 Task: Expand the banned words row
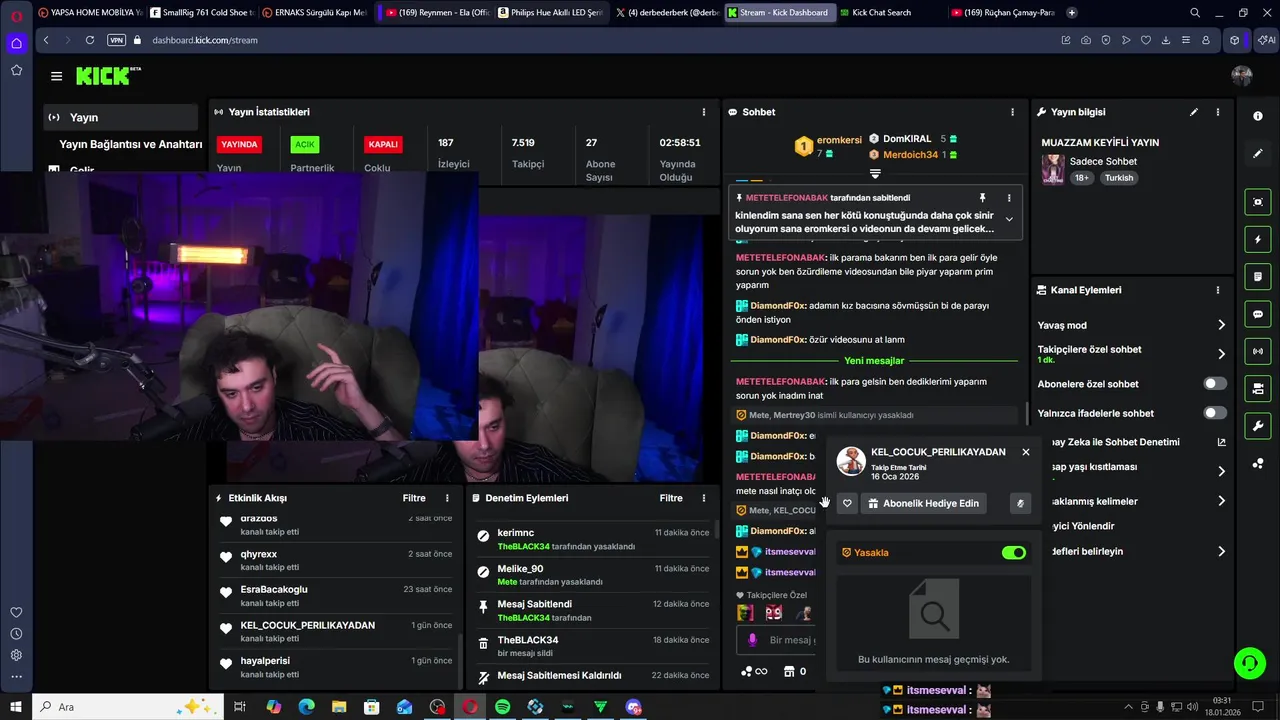tap(1221, 501)
